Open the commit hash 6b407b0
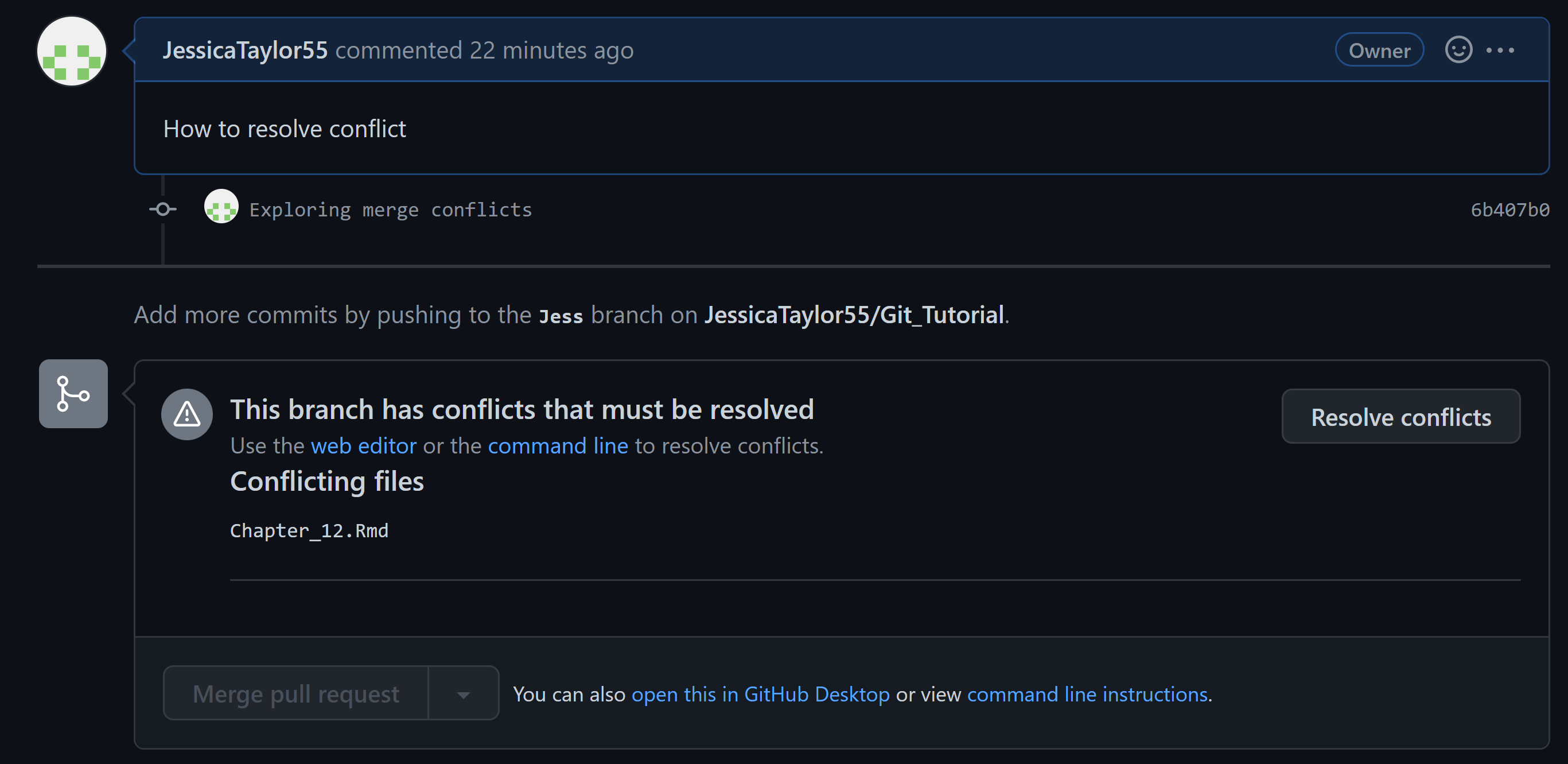The height and width of the screenshot is (764, 1568). (x=1509, y=210)
